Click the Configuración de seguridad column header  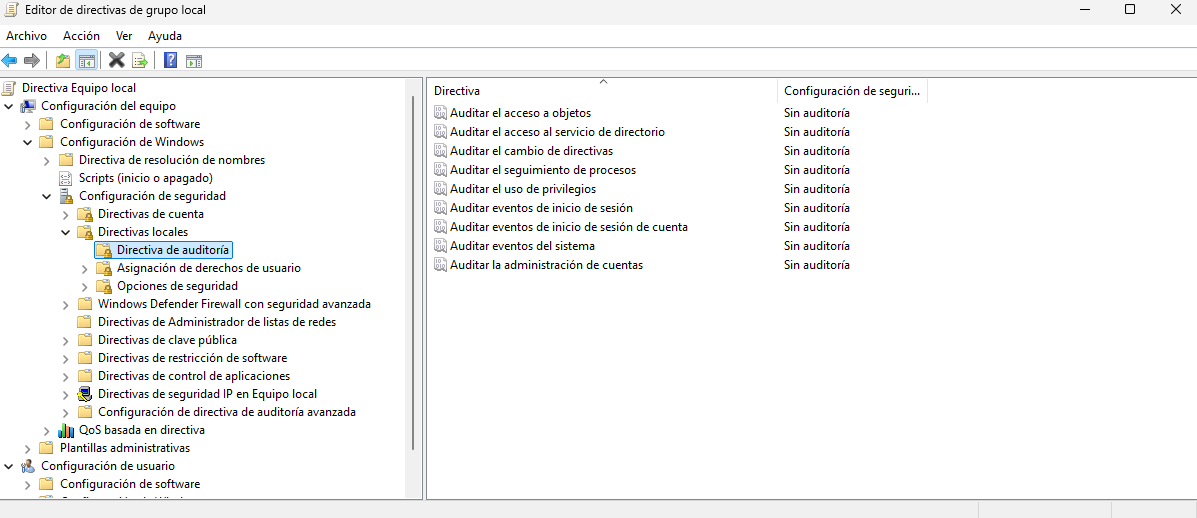[851, 91]
